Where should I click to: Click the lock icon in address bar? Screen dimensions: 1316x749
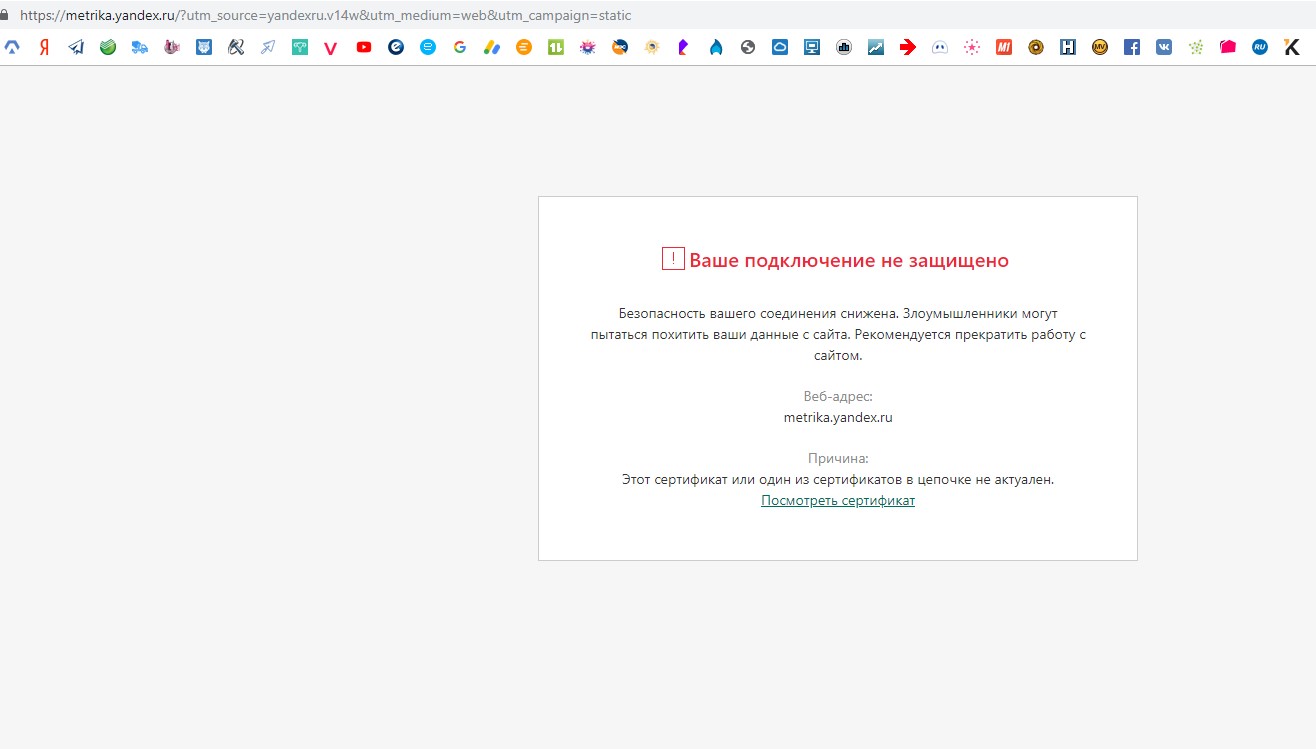(x=4, y=16)
